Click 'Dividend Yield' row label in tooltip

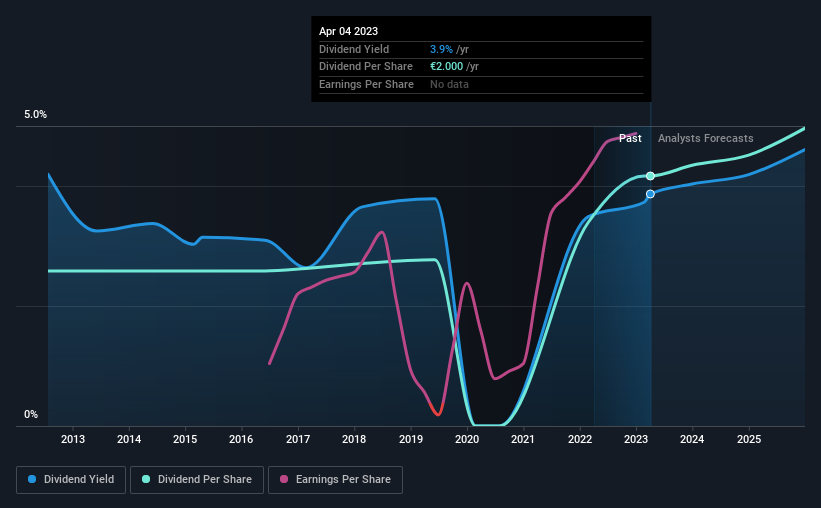[354, 49]
